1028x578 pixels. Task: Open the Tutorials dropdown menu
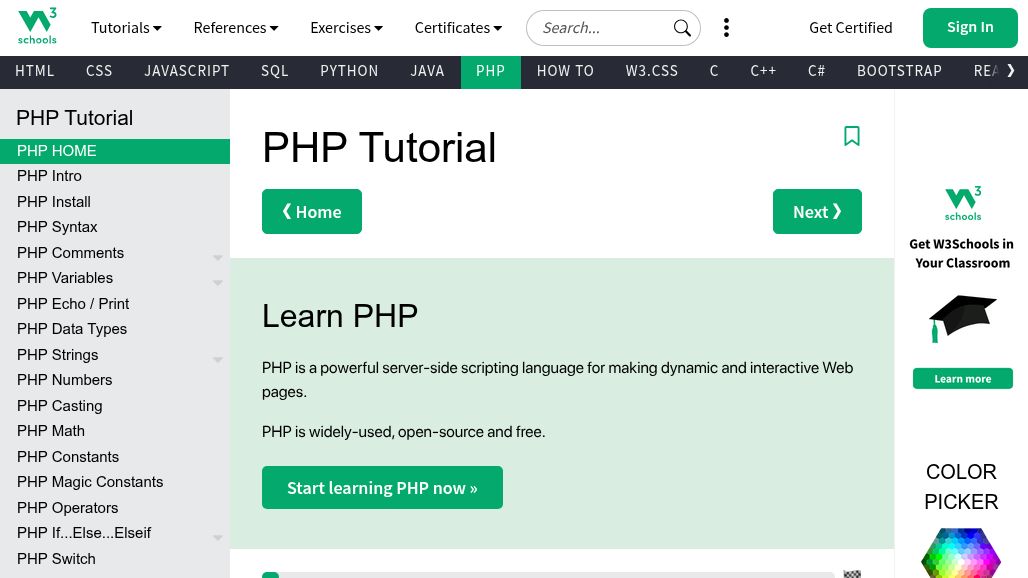[x=126, y=28]
